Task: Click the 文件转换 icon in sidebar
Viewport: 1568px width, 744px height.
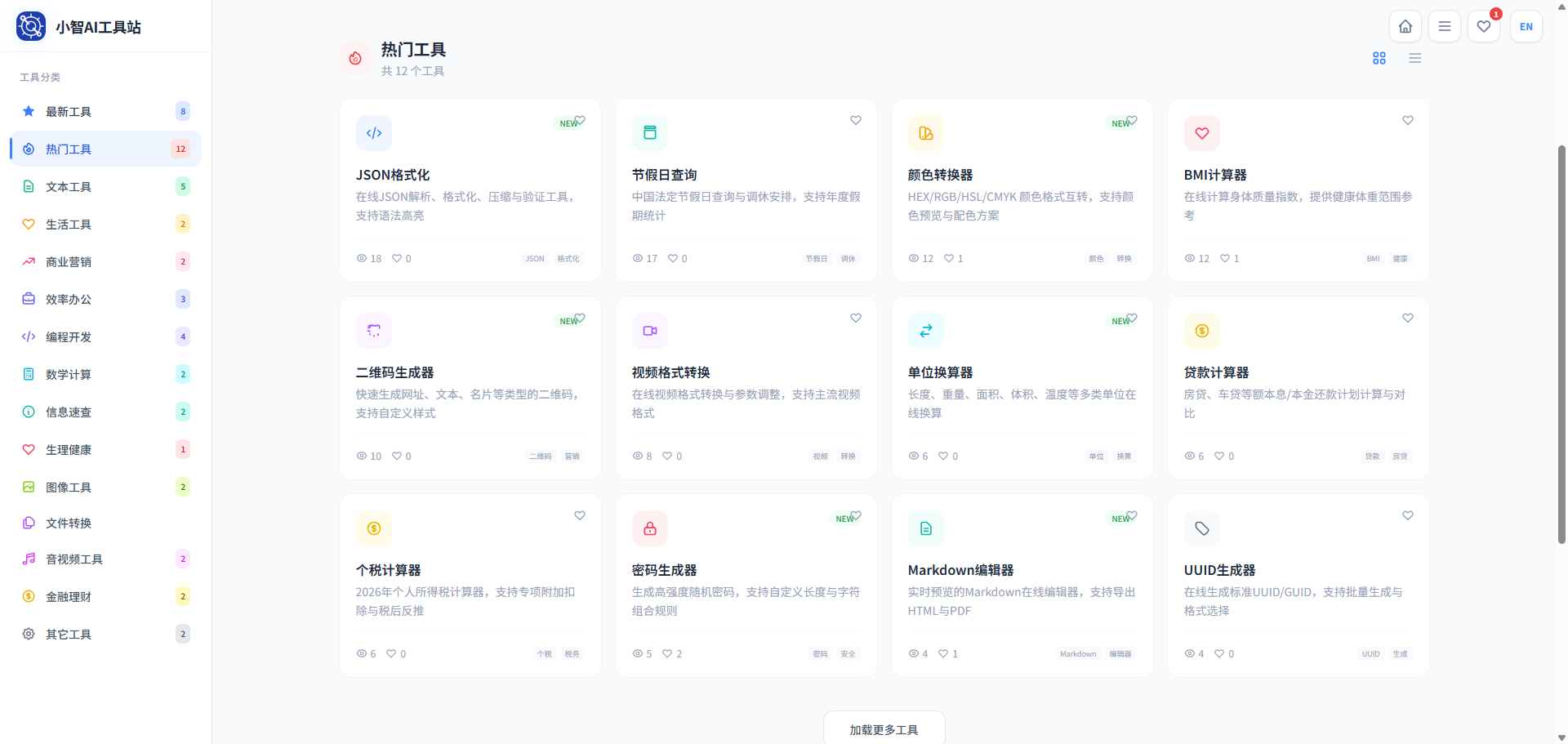Action: [x=29, y=523]
